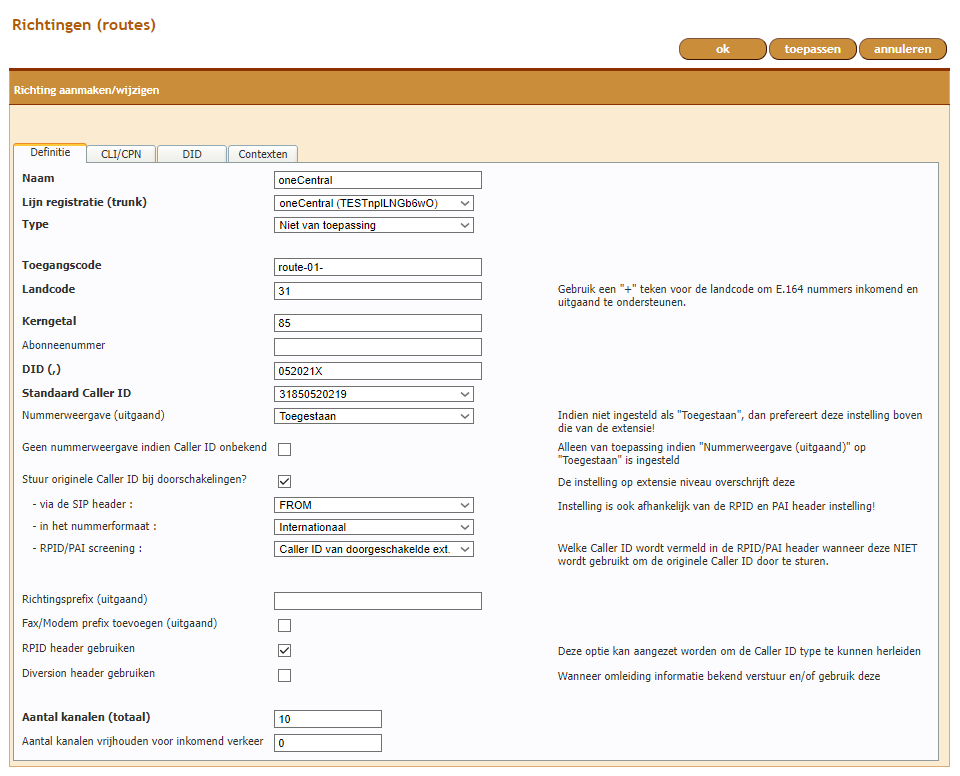
Task: Click the Naam input field
Action: (378, 180)
